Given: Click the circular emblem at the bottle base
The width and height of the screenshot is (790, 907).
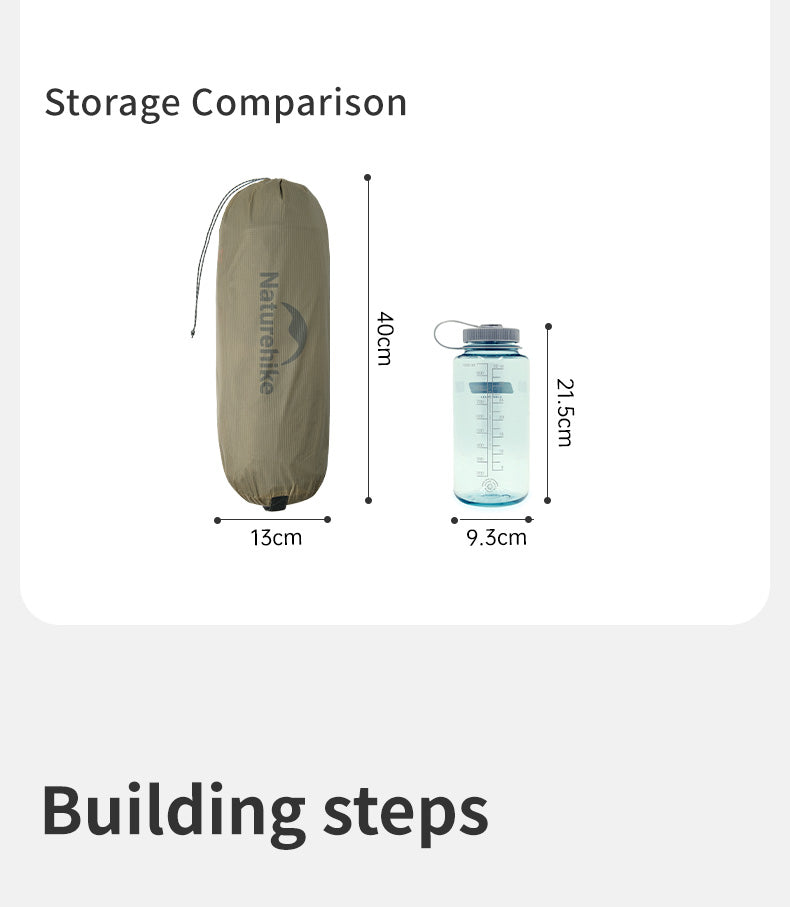Looking at the screenshot, I should pos(491,486).
